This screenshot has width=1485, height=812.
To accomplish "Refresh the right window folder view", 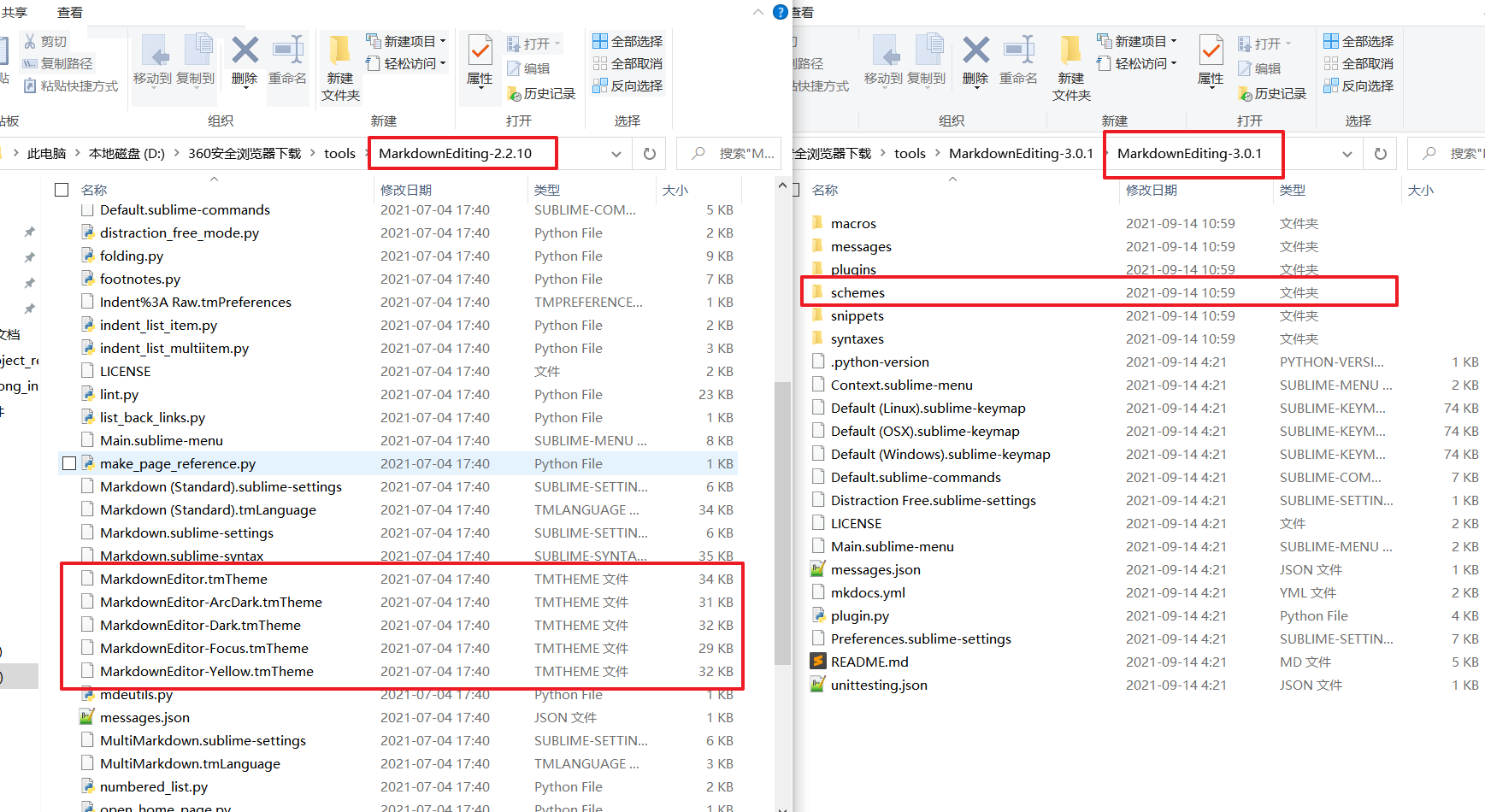I will [x=1381, y=154].
